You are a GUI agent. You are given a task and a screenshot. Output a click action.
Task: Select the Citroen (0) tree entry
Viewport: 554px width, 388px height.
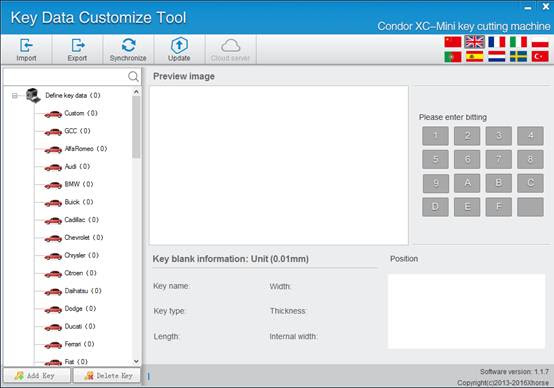click(81, 273)
